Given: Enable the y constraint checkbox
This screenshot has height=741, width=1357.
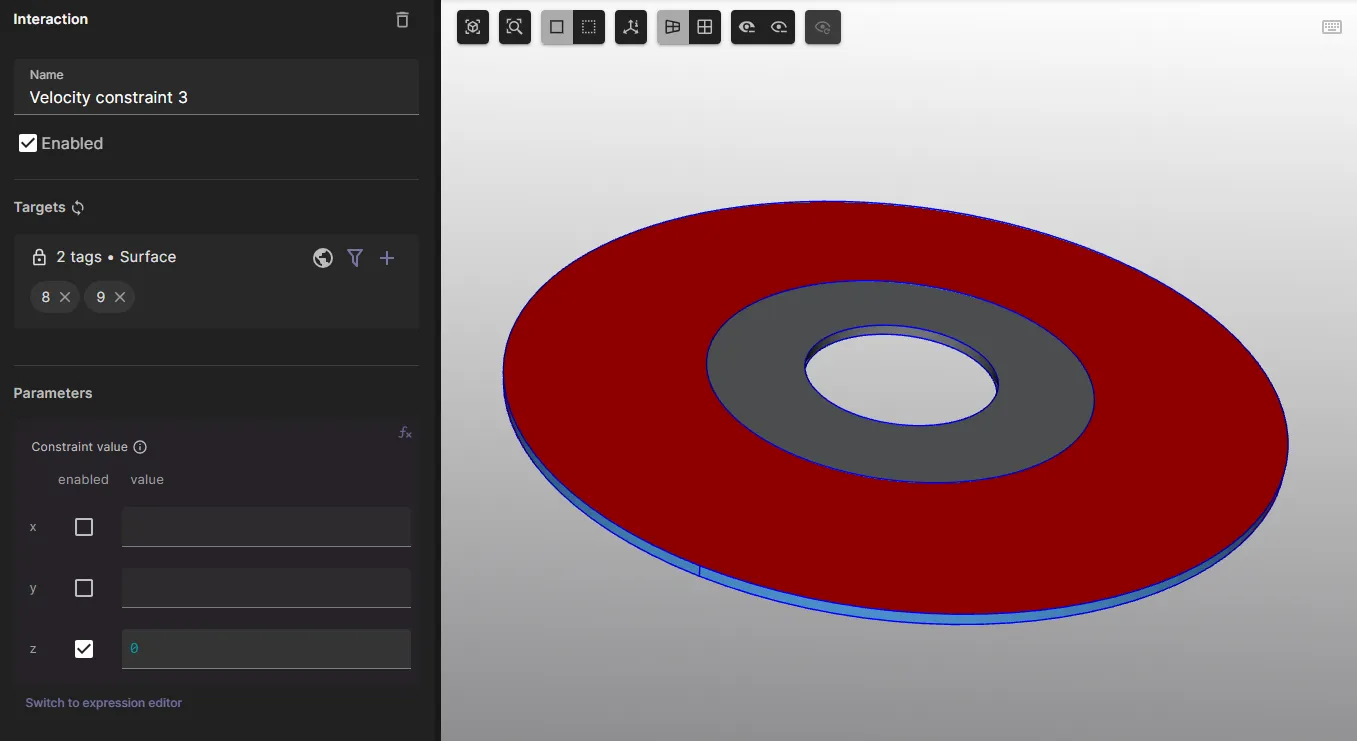Looking at the screenshot, I should point(84,588).
